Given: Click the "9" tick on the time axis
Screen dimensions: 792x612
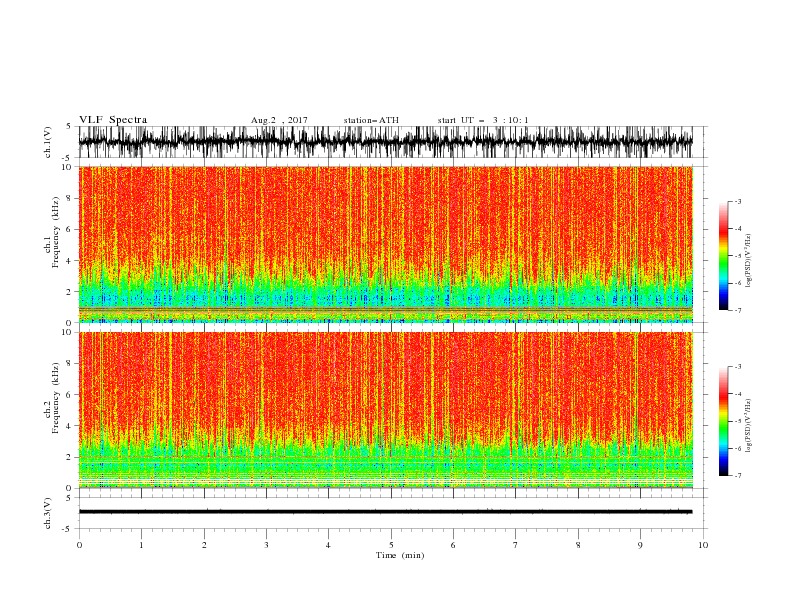Looking at the screenshot, I should [x=640, y=545].
